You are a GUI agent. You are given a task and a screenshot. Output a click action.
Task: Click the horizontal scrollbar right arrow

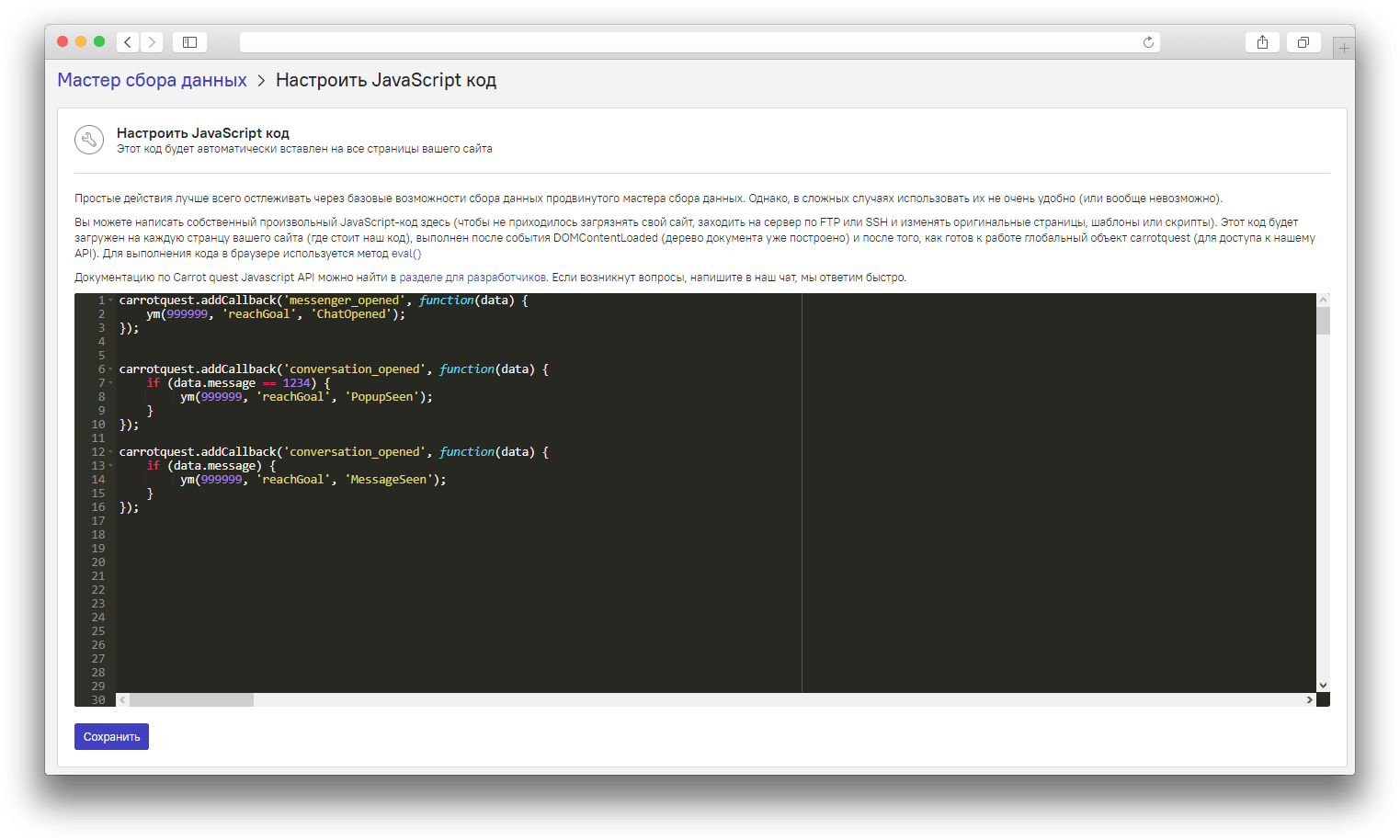coord(1310,699)
